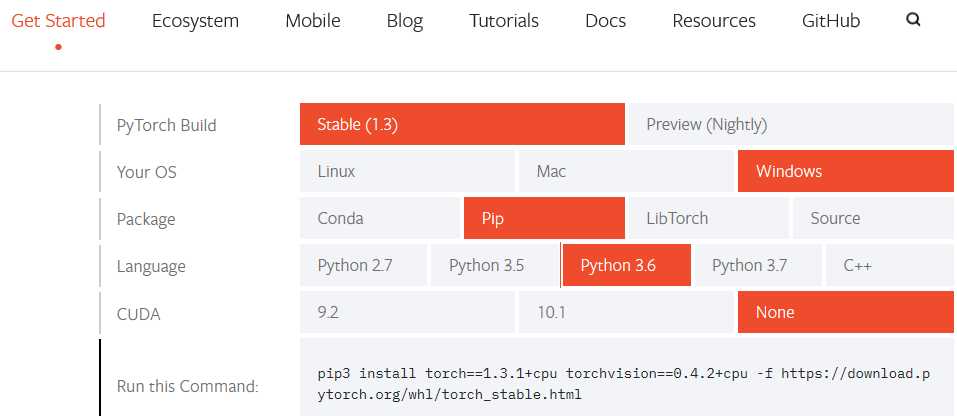The image size is (957, 416).
Task: Select the Conda package option
Action: tap(380, 218)
